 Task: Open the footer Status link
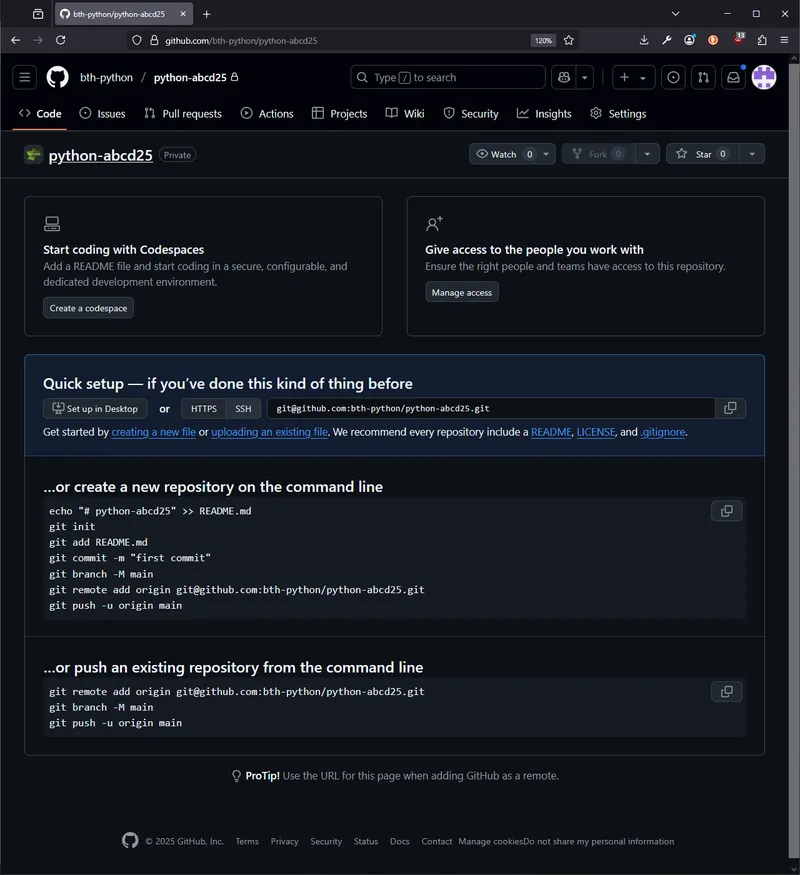click(366, 842)
